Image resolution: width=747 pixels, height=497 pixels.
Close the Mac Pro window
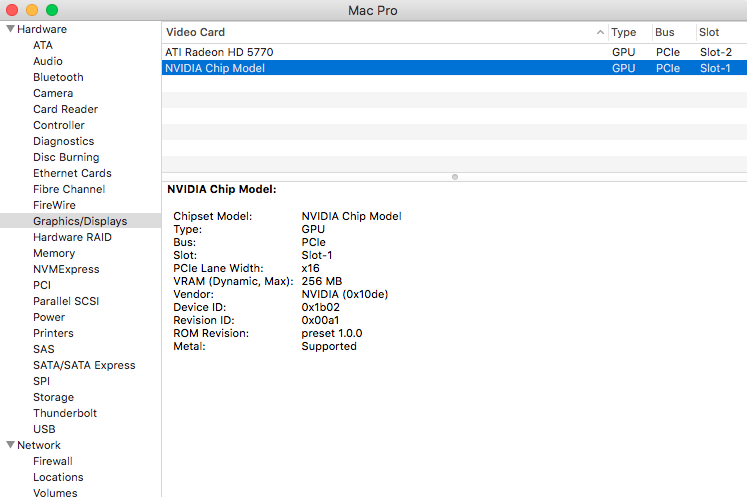pos(12,10)
